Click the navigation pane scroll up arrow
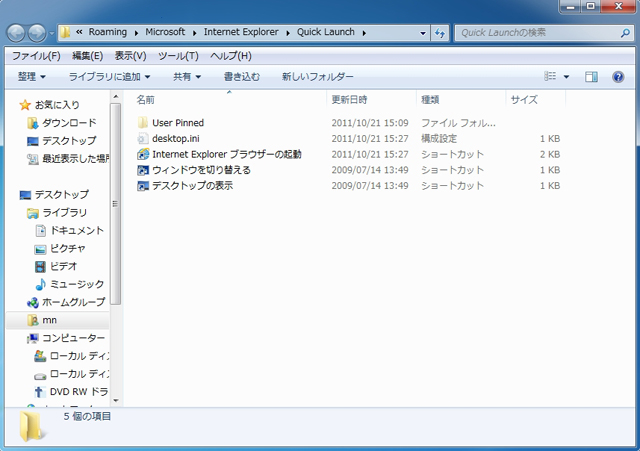Image resolution: width=640 pixels, height=451 pixels. 116,97
